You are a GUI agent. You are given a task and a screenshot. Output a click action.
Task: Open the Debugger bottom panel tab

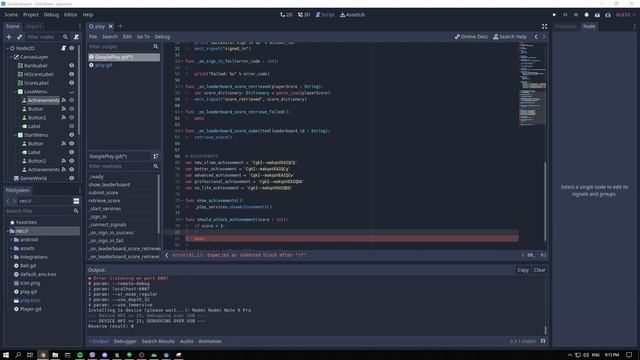point(125,341)
